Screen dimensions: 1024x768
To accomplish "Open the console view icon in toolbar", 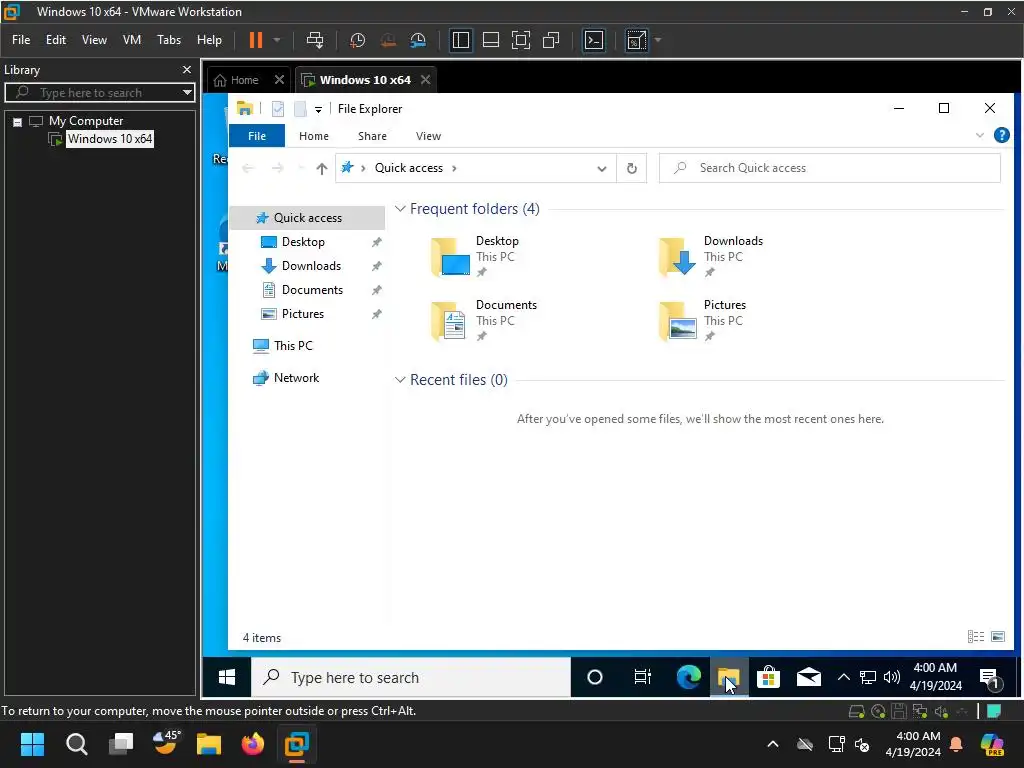I will coord(594,40).
